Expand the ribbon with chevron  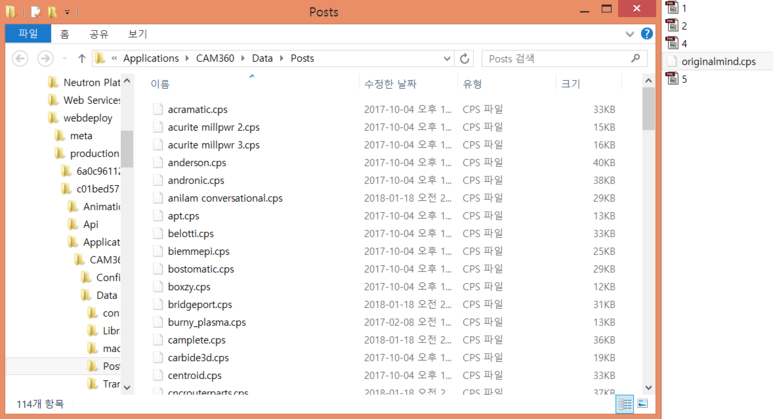(630, 34)
